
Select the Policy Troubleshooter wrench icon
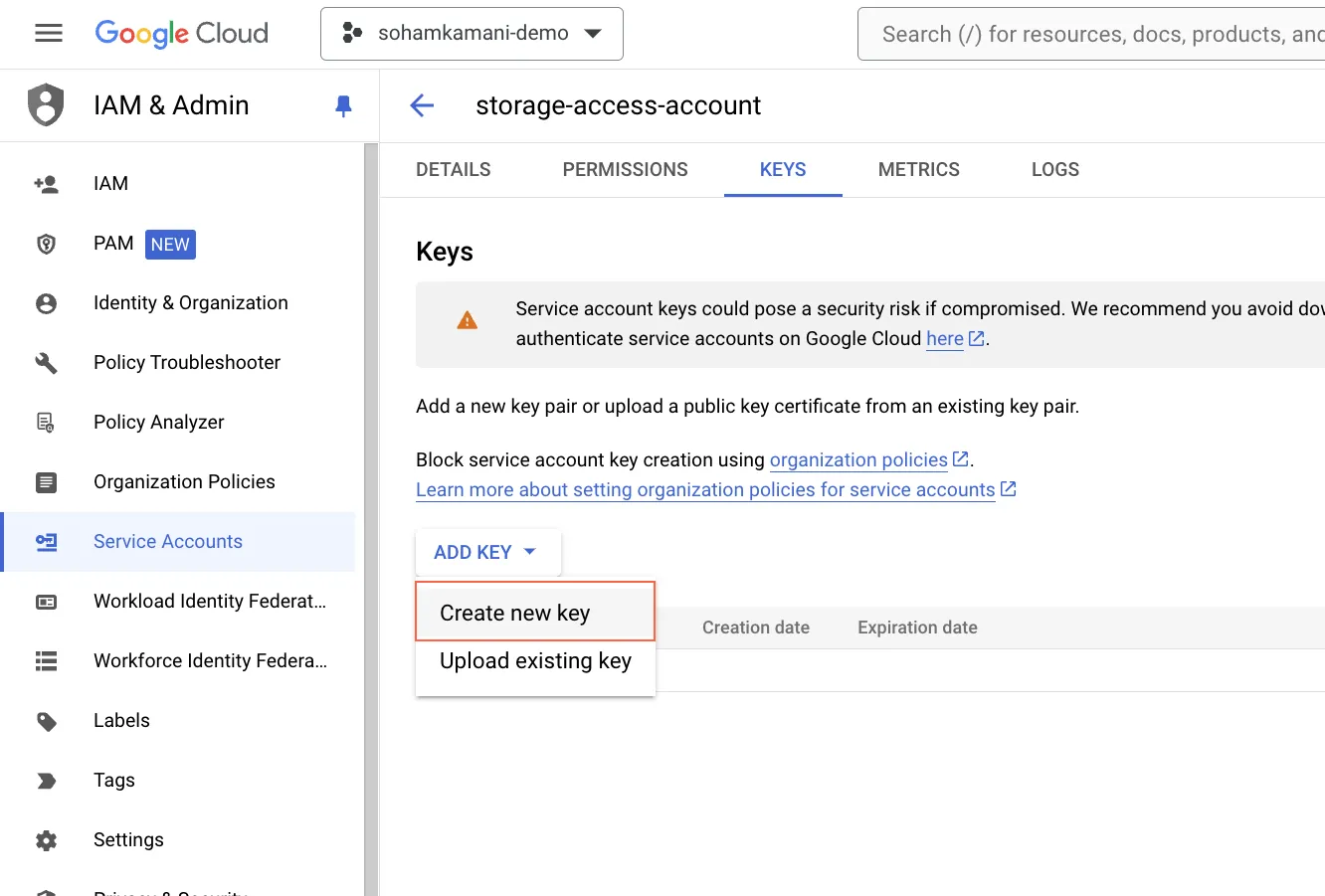(46, 362)
